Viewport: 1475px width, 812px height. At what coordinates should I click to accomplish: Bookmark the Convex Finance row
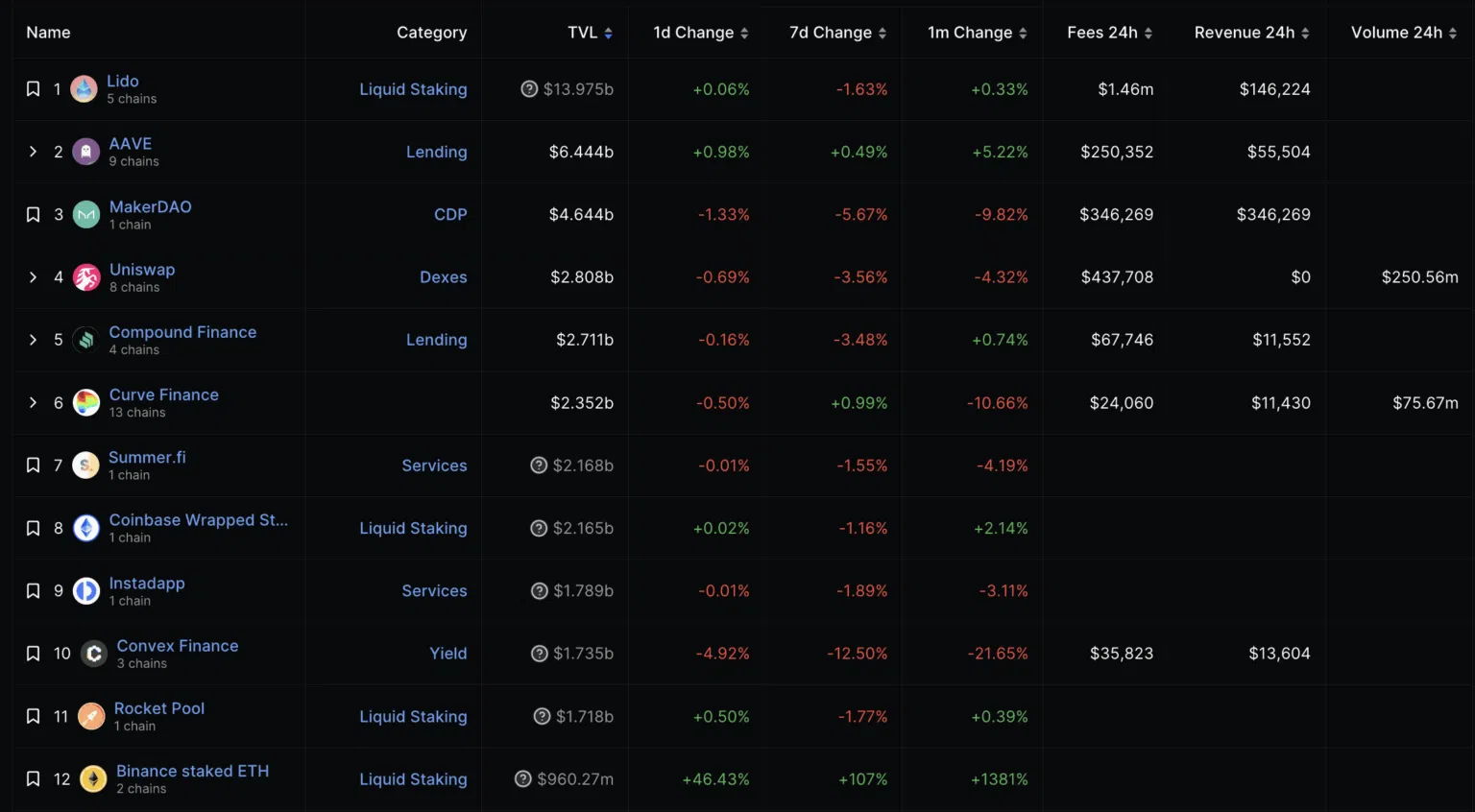(33, 654)
